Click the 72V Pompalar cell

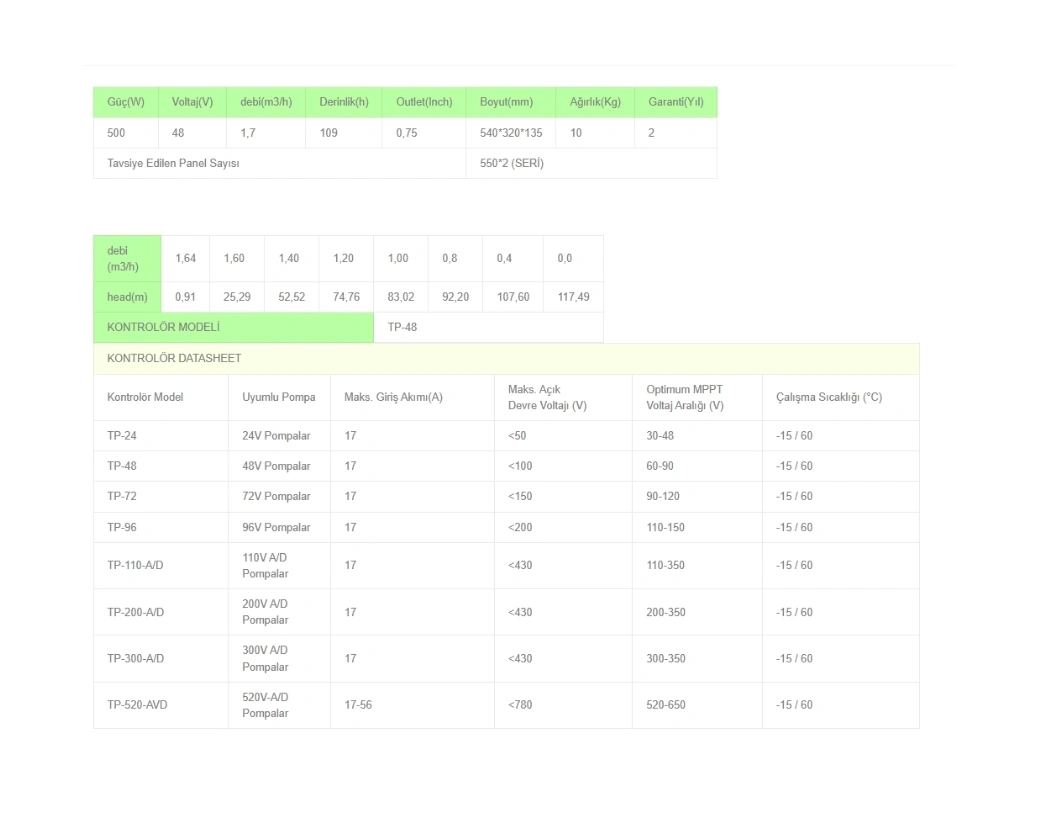pyautogui.click(x=276, y=496)
